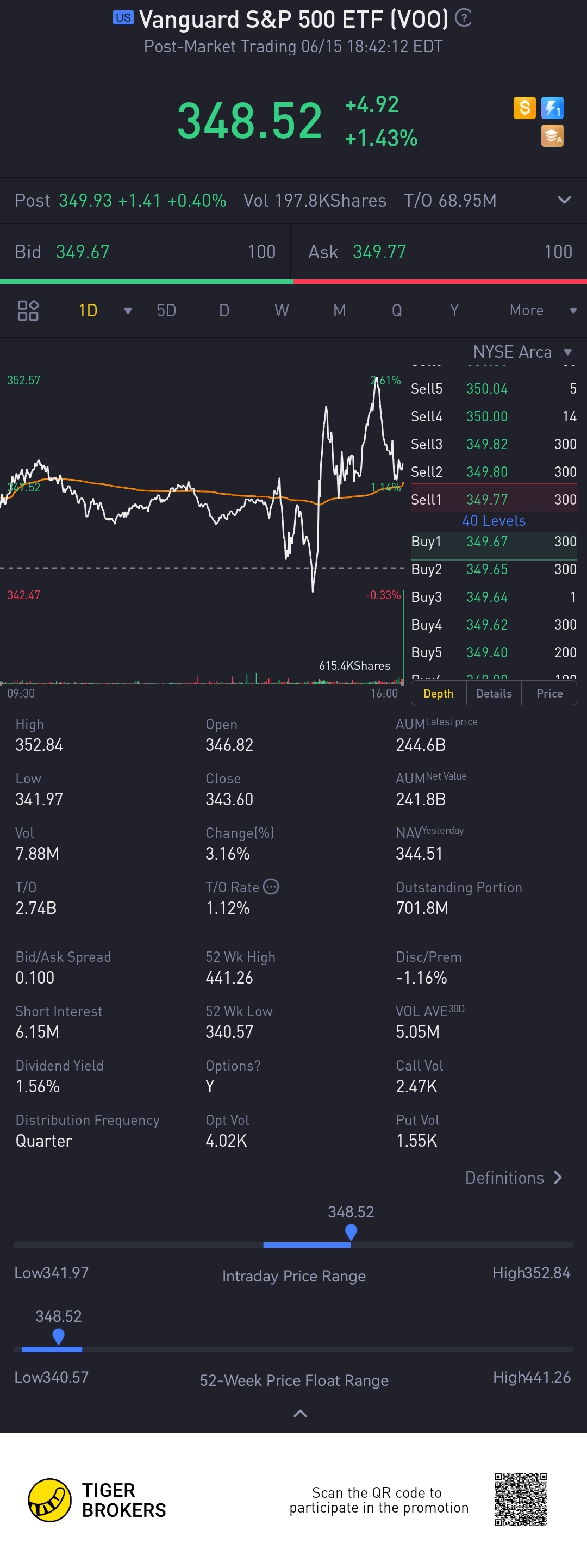This screenshot has width=587, height=1568.
Task: Tap the Outstanding Portion 701.8M value
Action: point(422,907)
